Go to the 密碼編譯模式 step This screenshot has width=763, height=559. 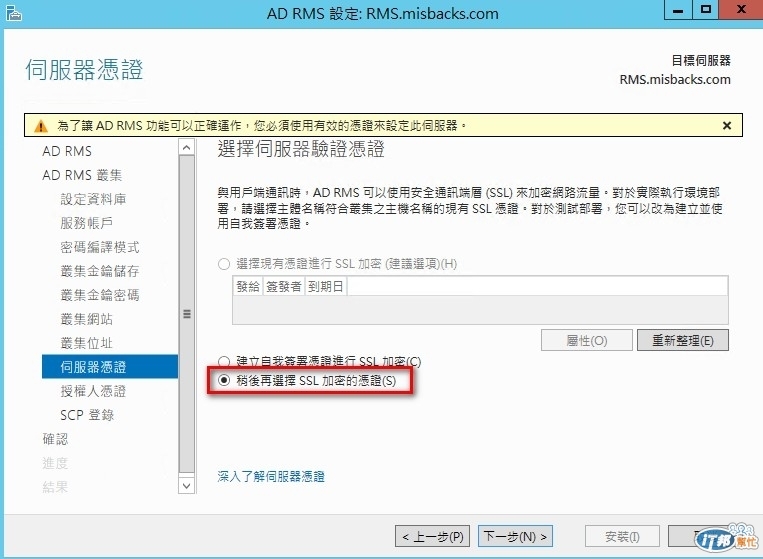pyautogui.click(x=100, y=247)
